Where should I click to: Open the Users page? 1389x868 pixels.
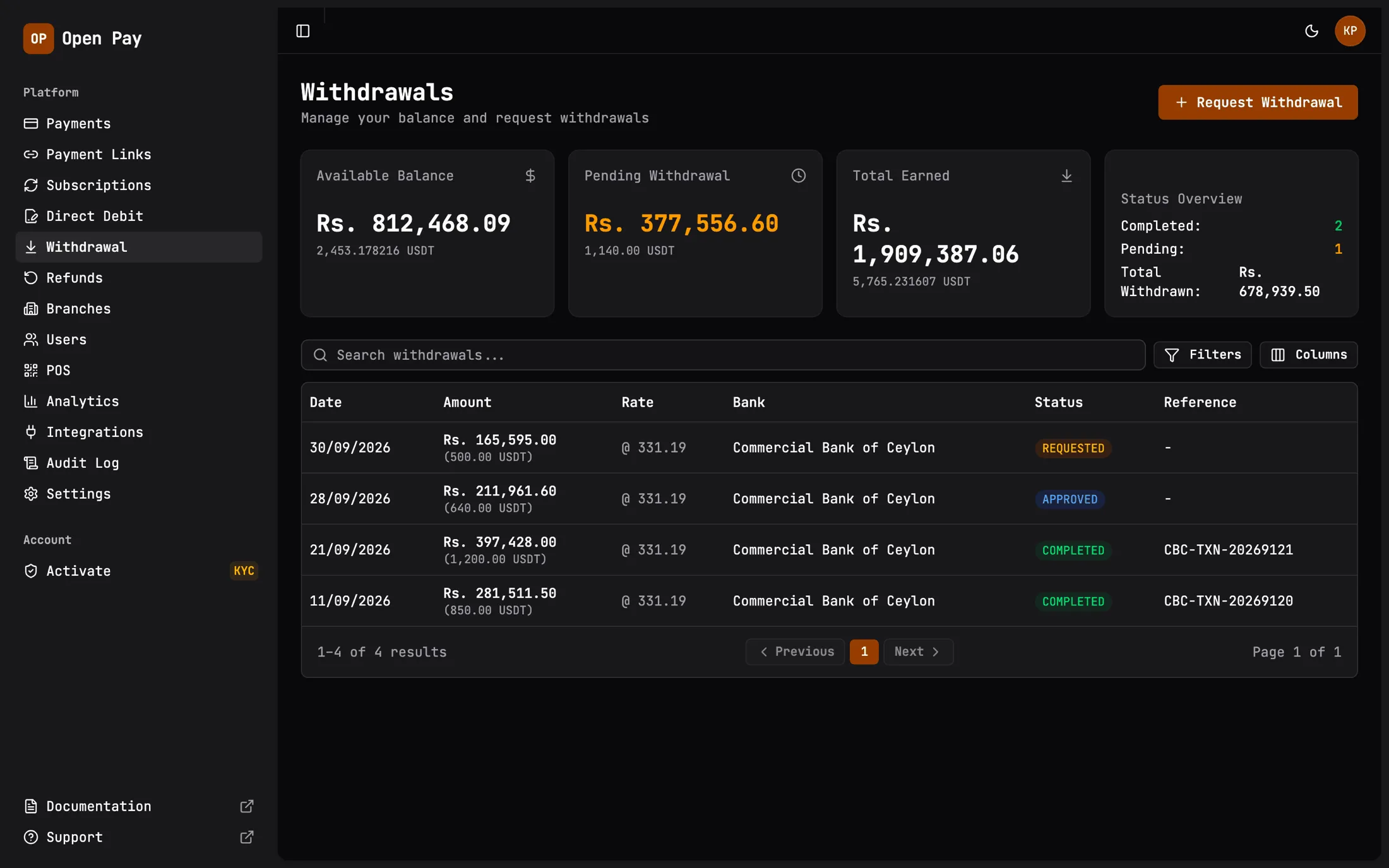tap(139, 340)
